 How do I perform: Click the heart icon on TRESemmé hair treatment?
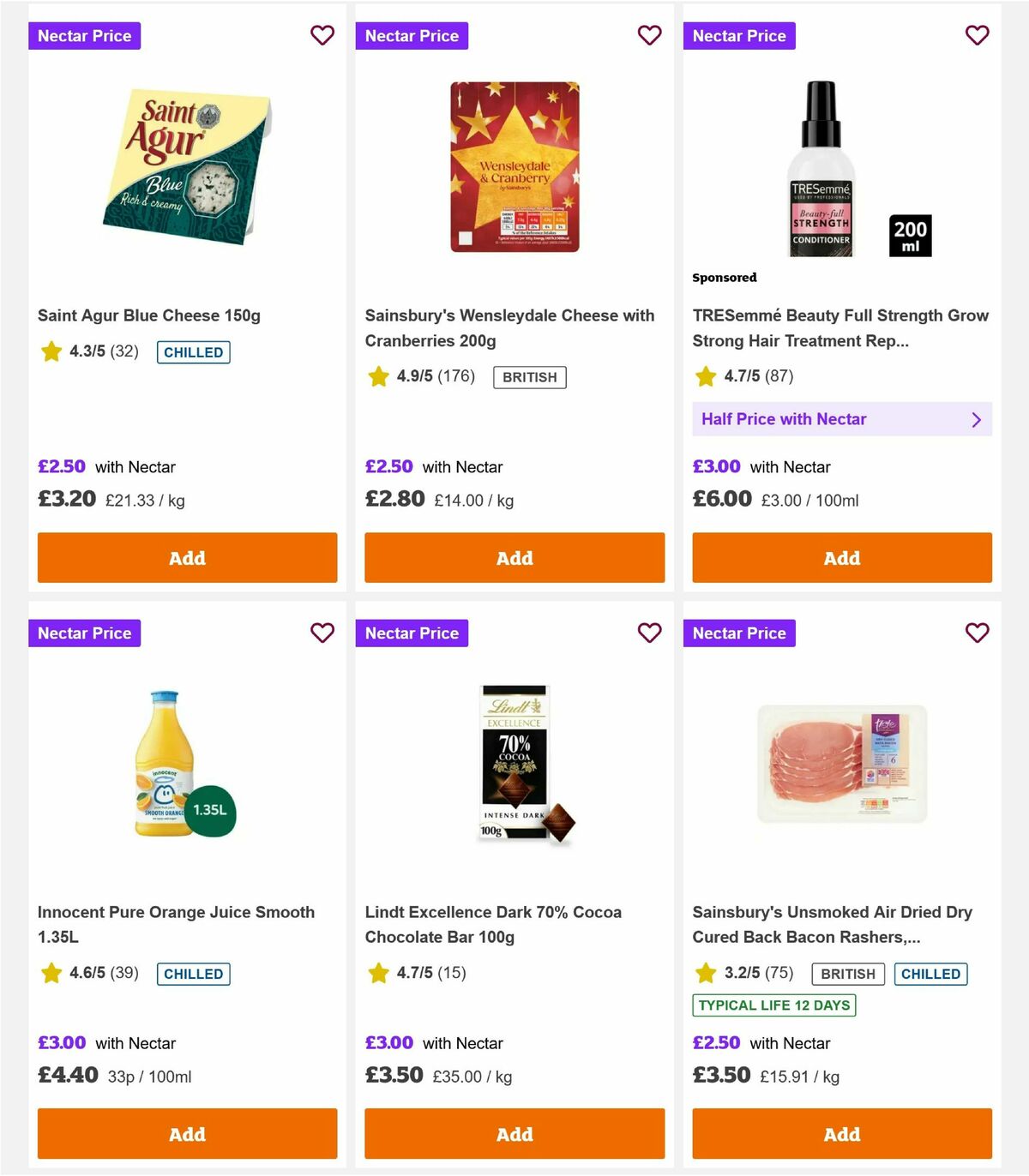[977, 35]
